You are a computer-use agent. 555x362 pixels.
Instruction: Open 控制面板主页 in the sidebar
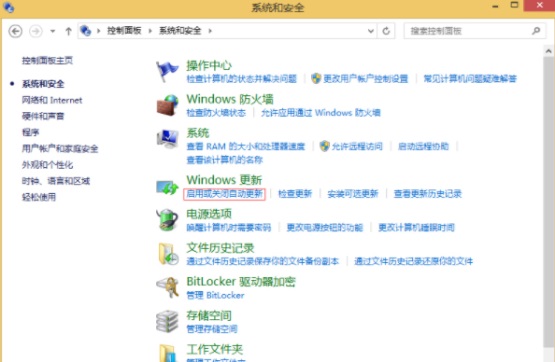point(47,61)
